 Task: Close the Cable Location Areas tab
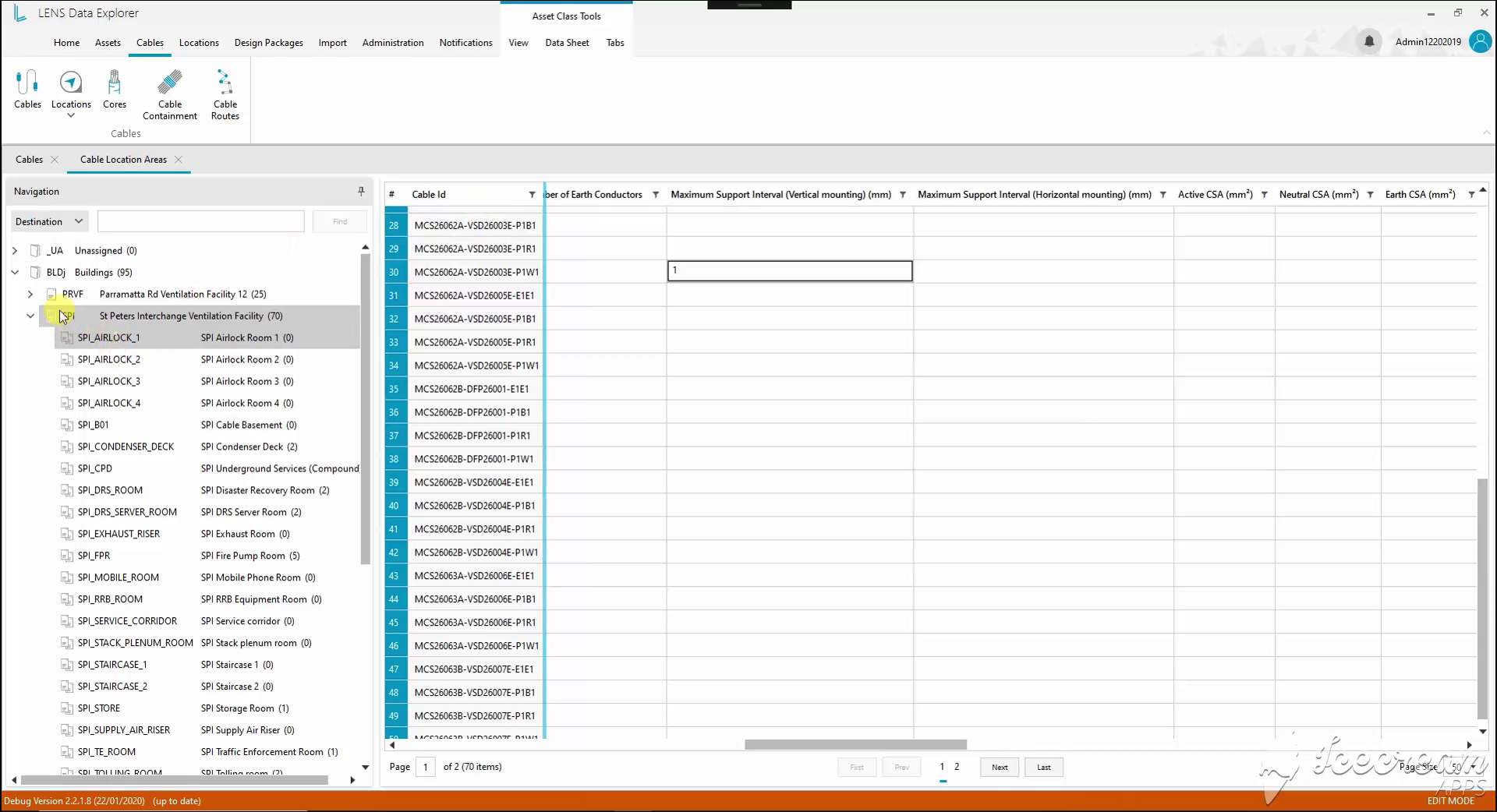click(x=179, y=160)
